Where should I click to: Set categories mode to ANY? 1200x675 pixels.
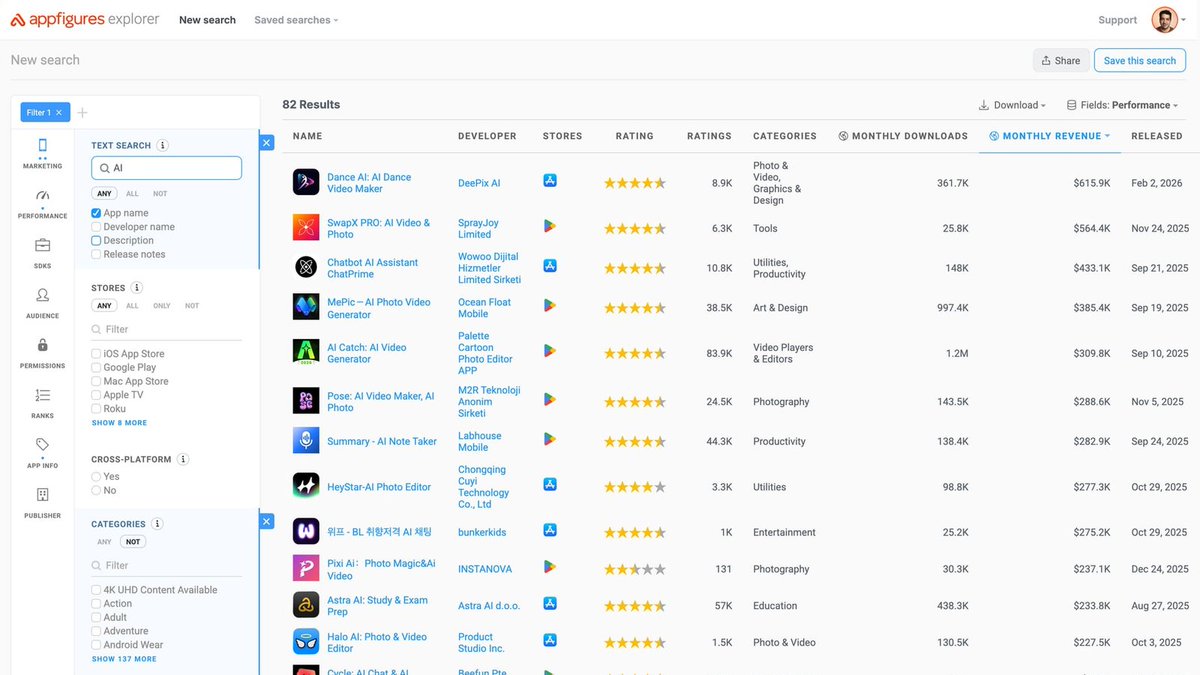pos(104,542)
